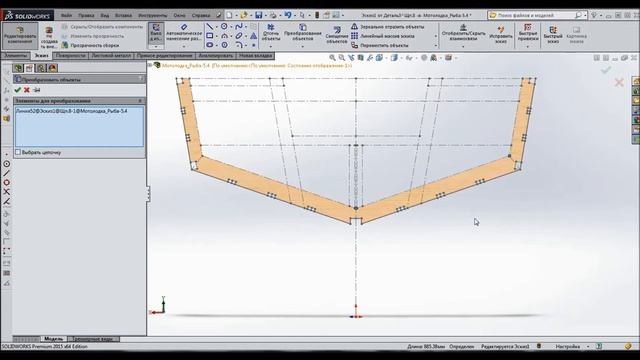Select the Circle sketch tool in ribbon
Image resolution: width=640 pixels, height=360 pixels.
224,27
